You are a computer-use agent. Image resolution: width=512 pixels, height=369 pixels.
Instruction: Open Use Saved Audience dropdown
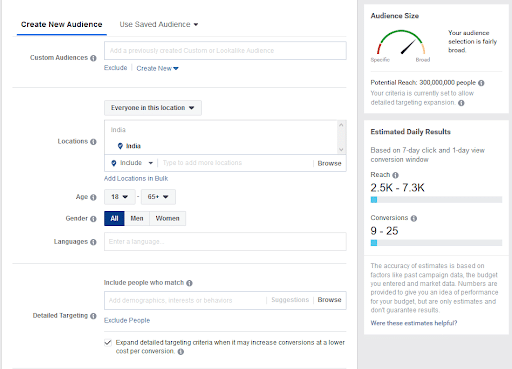(x=159, y=24)
